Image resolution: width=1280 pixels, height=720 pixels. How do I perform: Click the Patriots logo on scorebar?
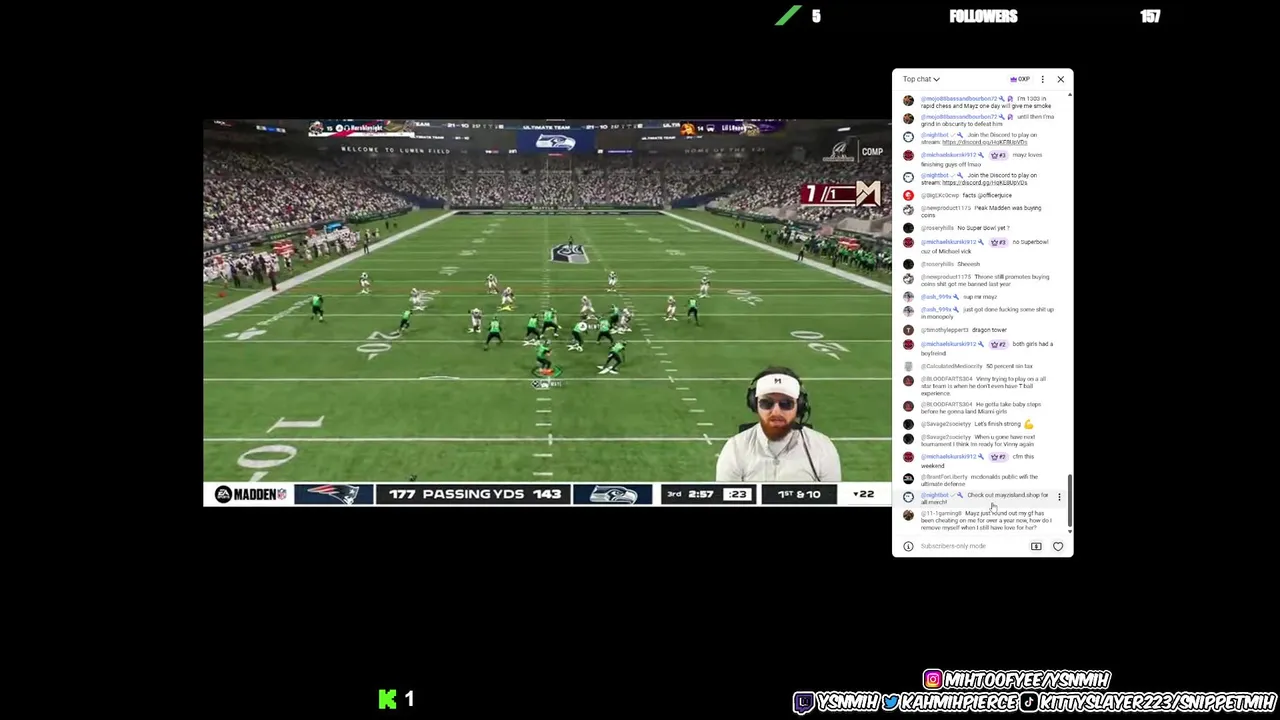pyautogui.click(x=333, y=494)
